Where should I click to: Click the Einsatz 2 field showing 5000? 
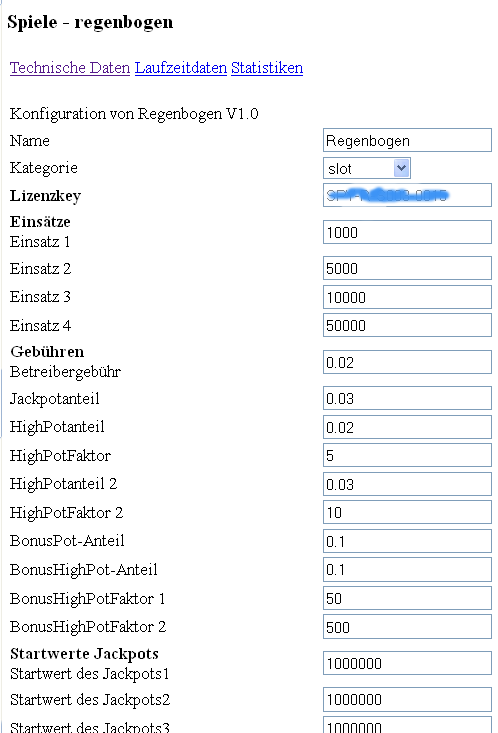click(x=407, y=268)
